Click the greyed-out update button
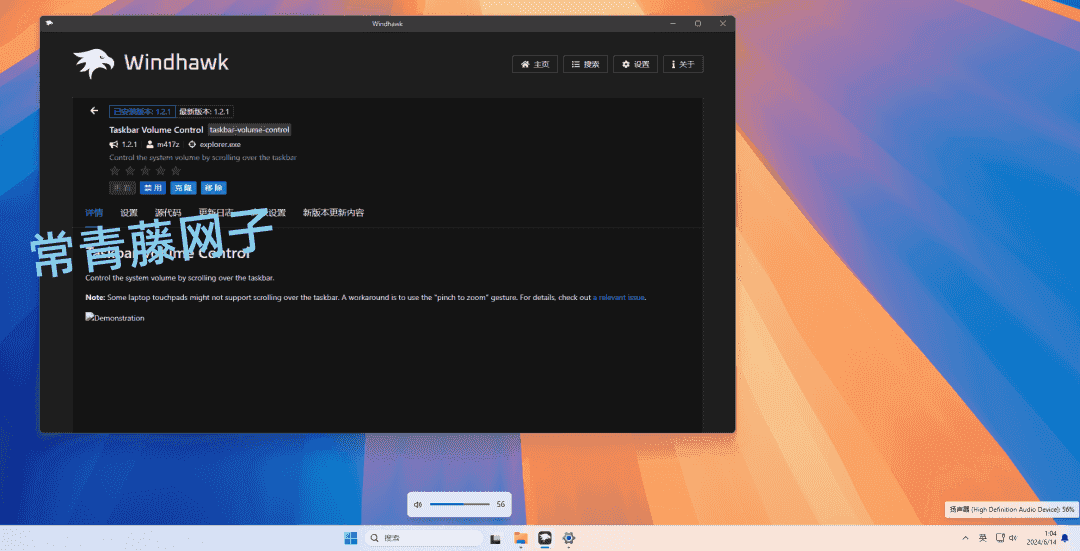Image resolution: width=1080 pixels, height=551 pixels. (123, 187)
